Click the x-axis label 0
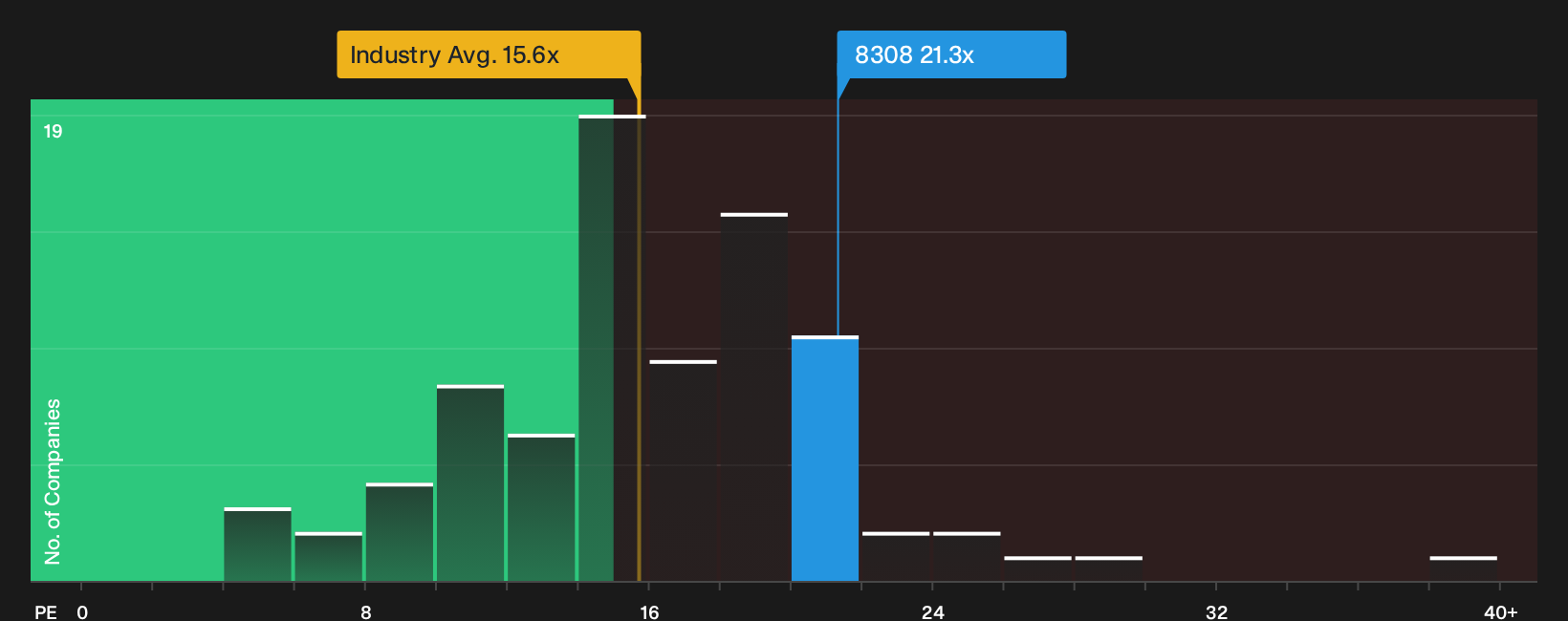This screenshot has width=1568, height=621. 82,611
